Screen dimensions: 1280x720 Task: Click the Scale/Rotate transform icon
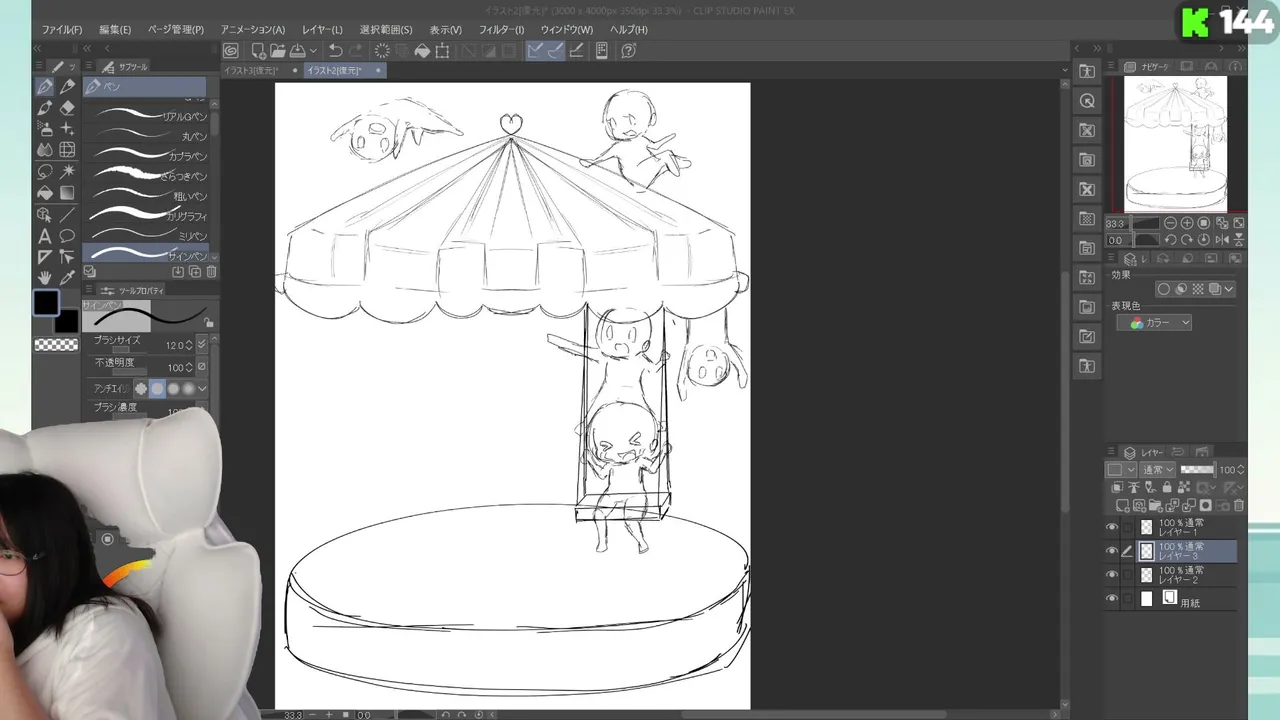[x=443, y=51]
